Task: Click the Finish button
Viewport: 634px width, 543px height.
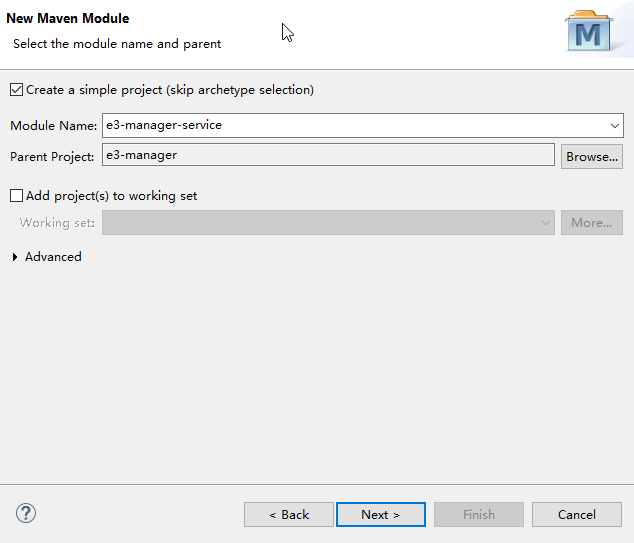Action: [x=478, y=514]
